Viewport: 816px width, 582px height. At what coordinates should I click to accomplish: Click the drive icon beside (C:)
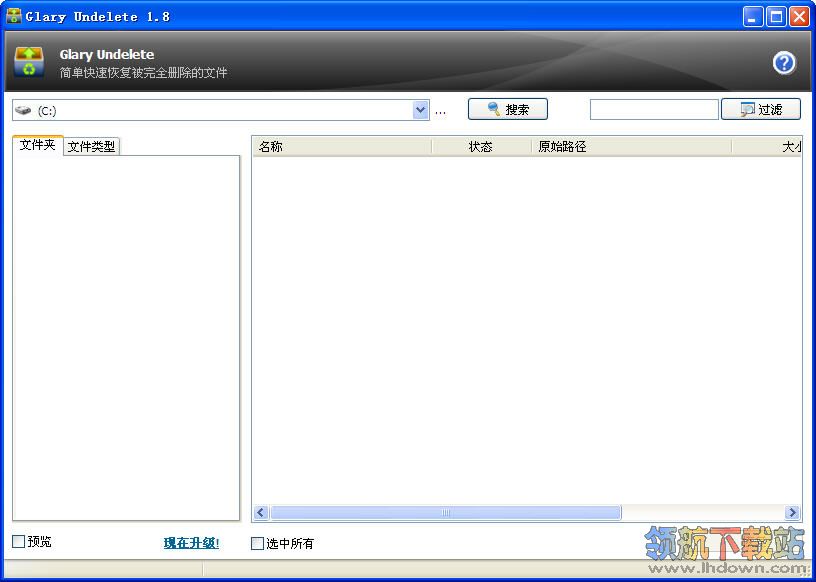coord(23,110)
